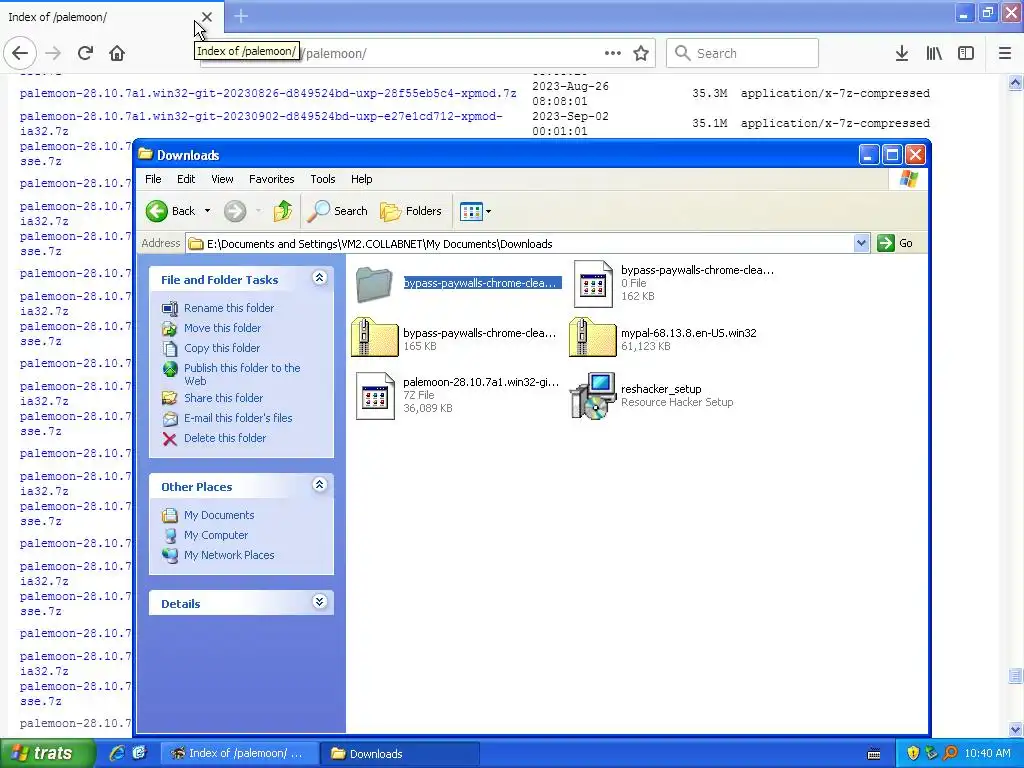Open the 20230826 xpmod.7z download link
1024x768 pixels.
[x=268, y=93]
